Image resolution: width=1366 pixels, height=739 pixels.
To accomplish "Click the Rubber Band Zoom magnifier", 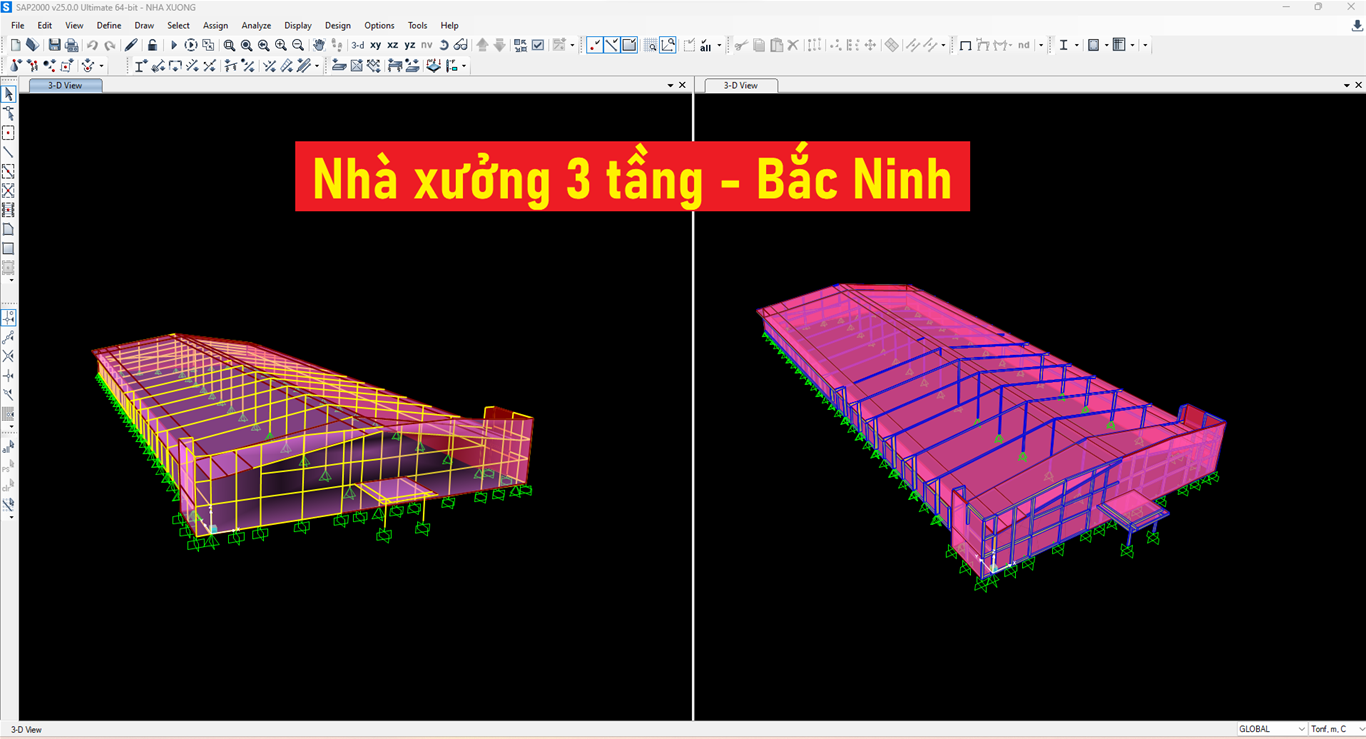I will click(x=229, y=45).
